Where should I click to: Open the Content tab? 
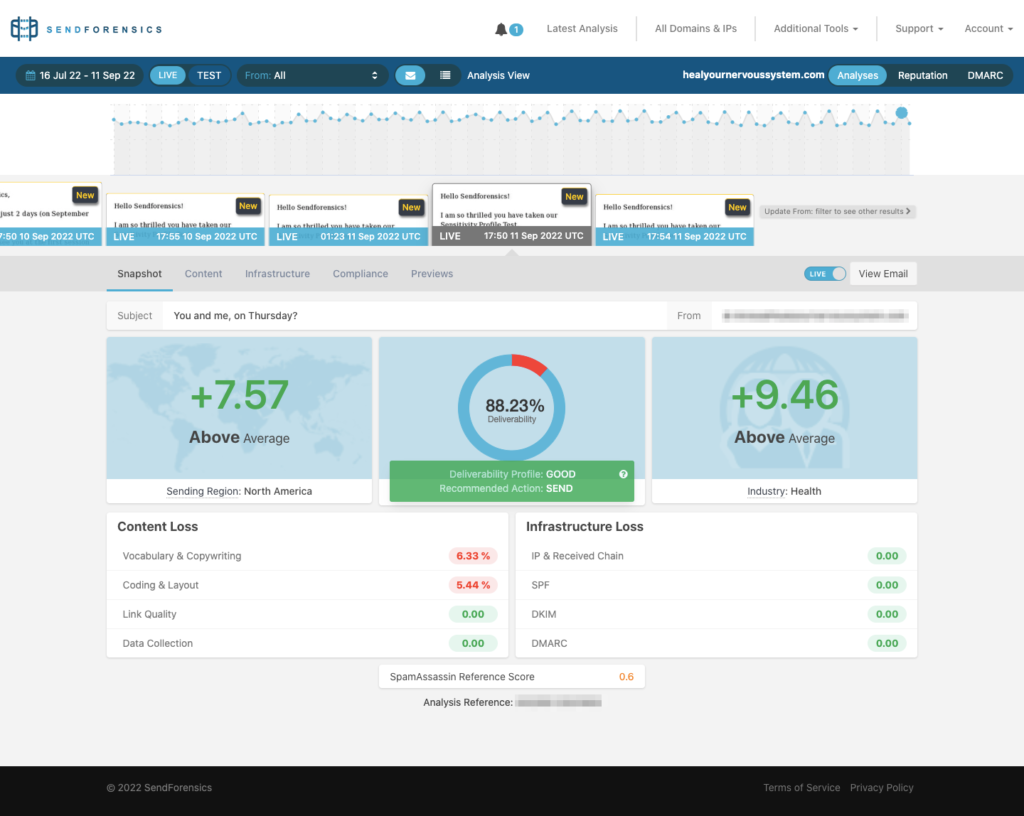[203, 274]
